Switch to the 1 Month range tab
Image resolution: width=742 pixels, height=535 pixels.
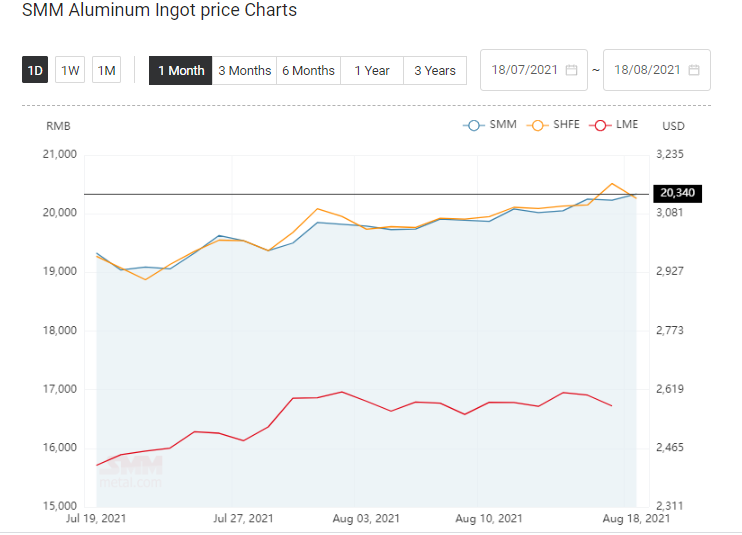coord(181,70)
